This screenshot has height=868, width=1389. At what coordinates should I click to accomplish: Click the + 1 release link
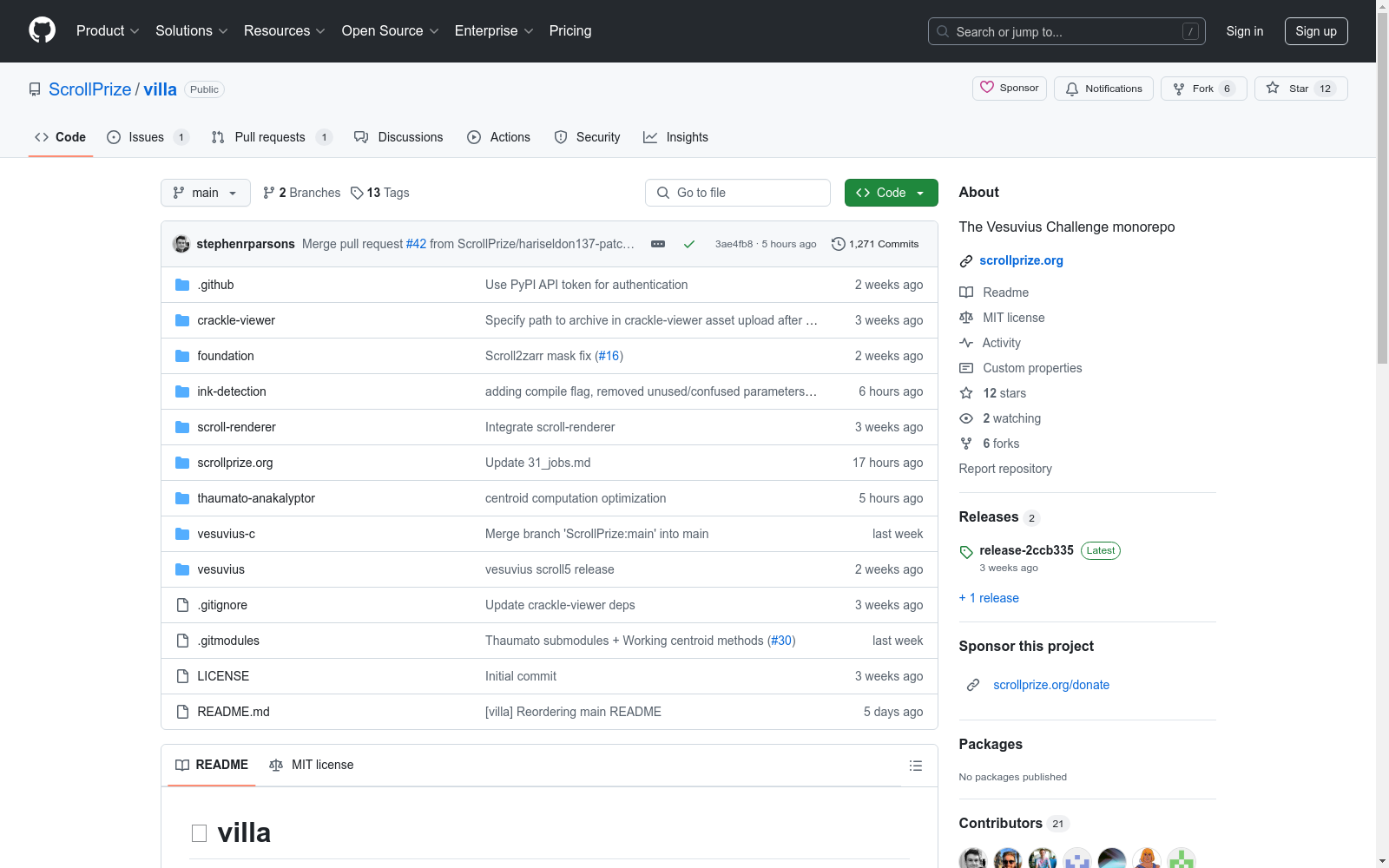click(989, 598)
